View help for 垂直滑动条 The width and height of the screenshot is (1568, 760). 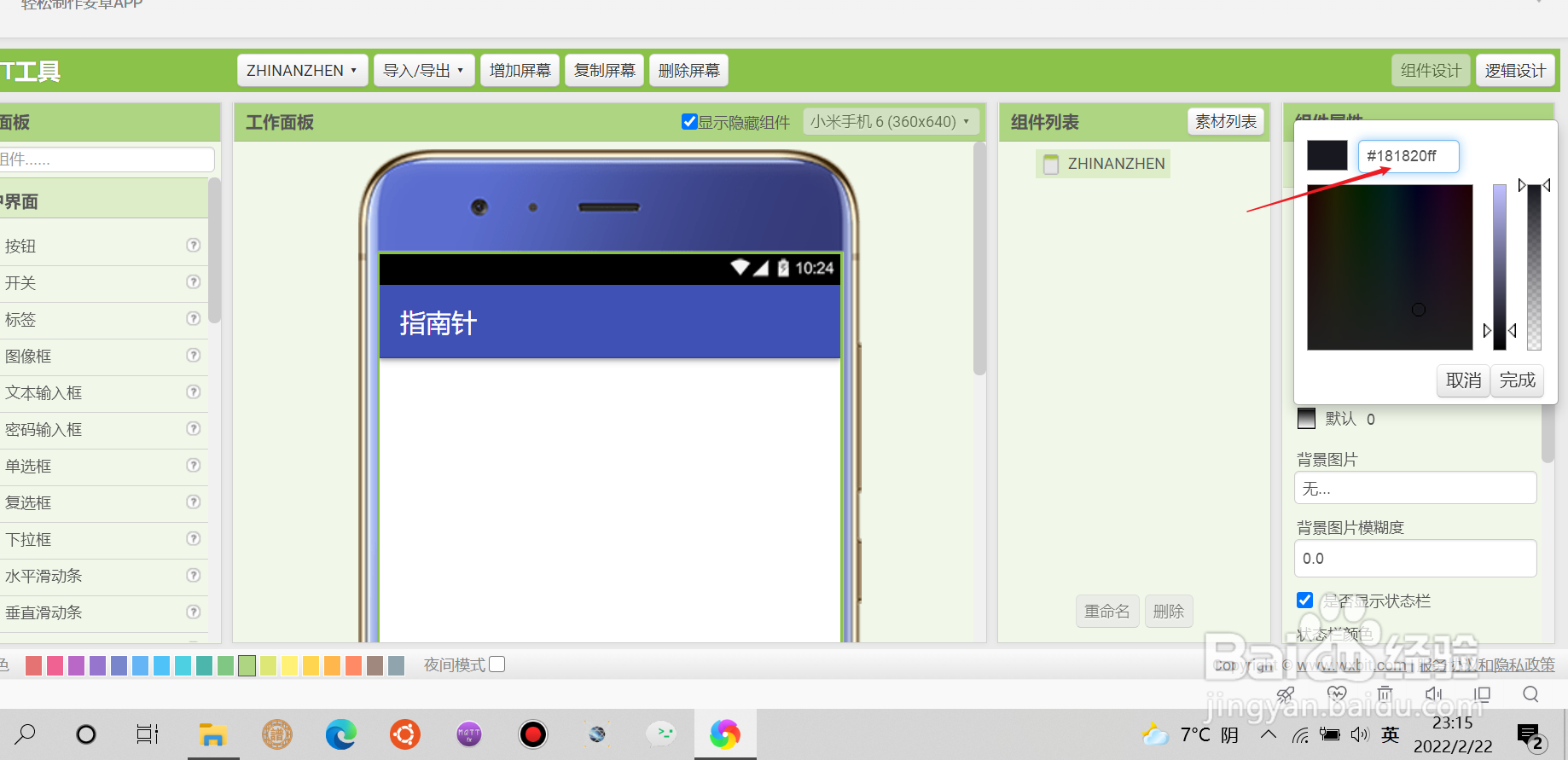pyautogui.click(x=194, y=612)
